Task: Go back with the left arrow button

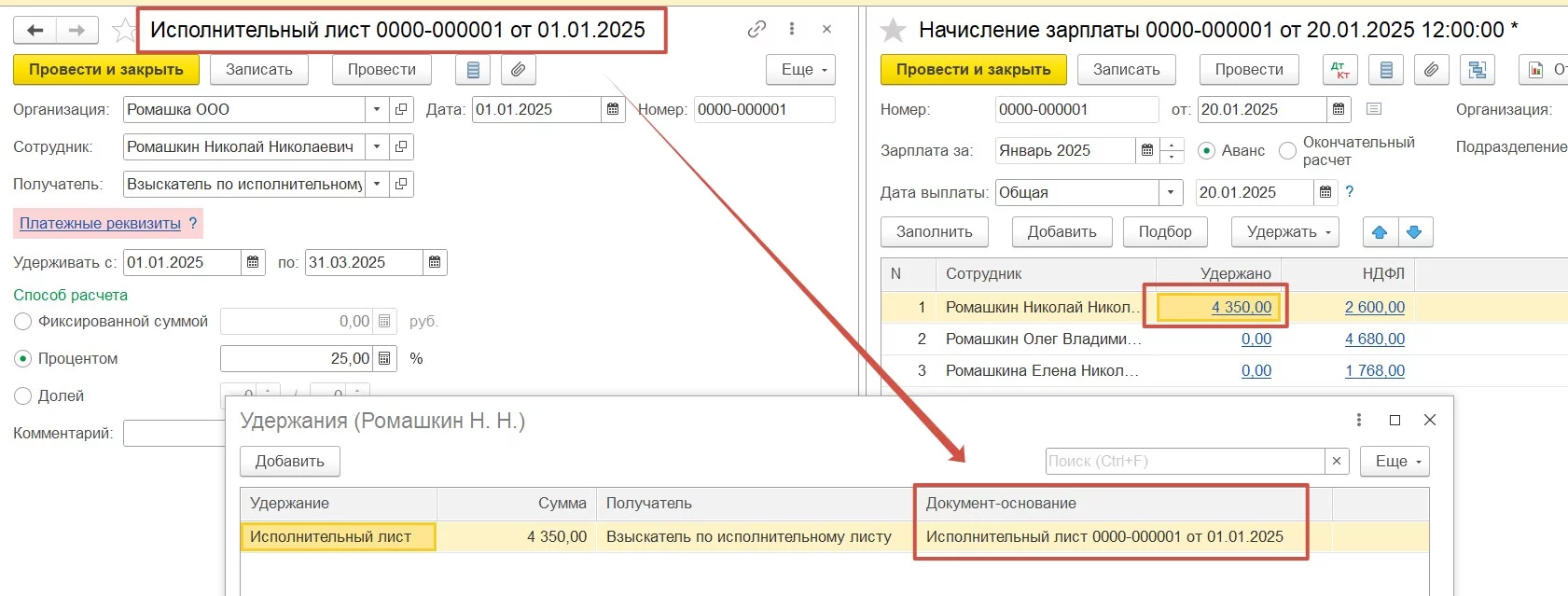Action: [35, 31]
